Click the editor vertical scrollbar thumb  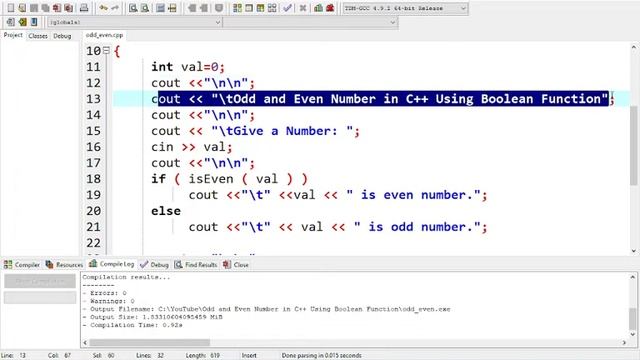point(633,145)
